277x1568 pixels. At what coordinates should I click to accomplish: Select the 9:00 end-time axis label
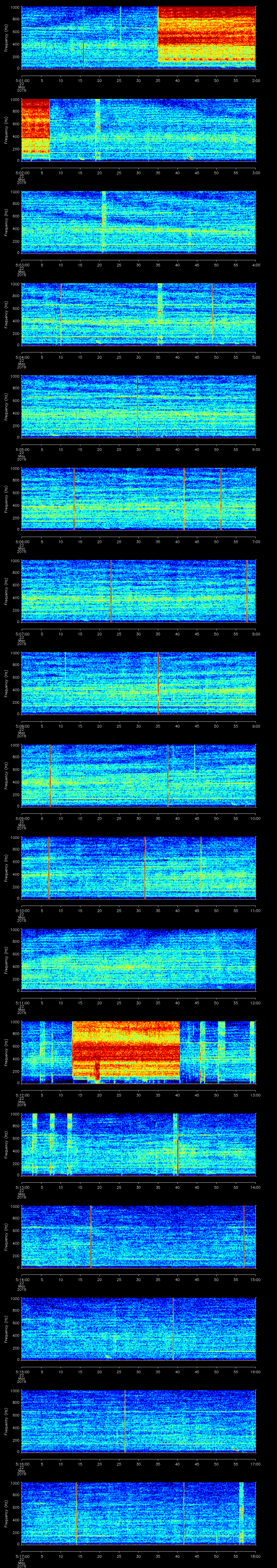[x=256, y=726]
